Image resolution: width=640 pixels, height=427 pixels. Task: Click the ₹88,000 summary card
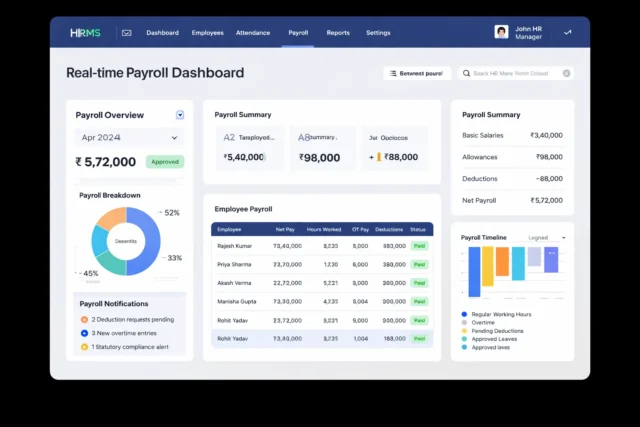pyautogui.click(x=395, y=148)
